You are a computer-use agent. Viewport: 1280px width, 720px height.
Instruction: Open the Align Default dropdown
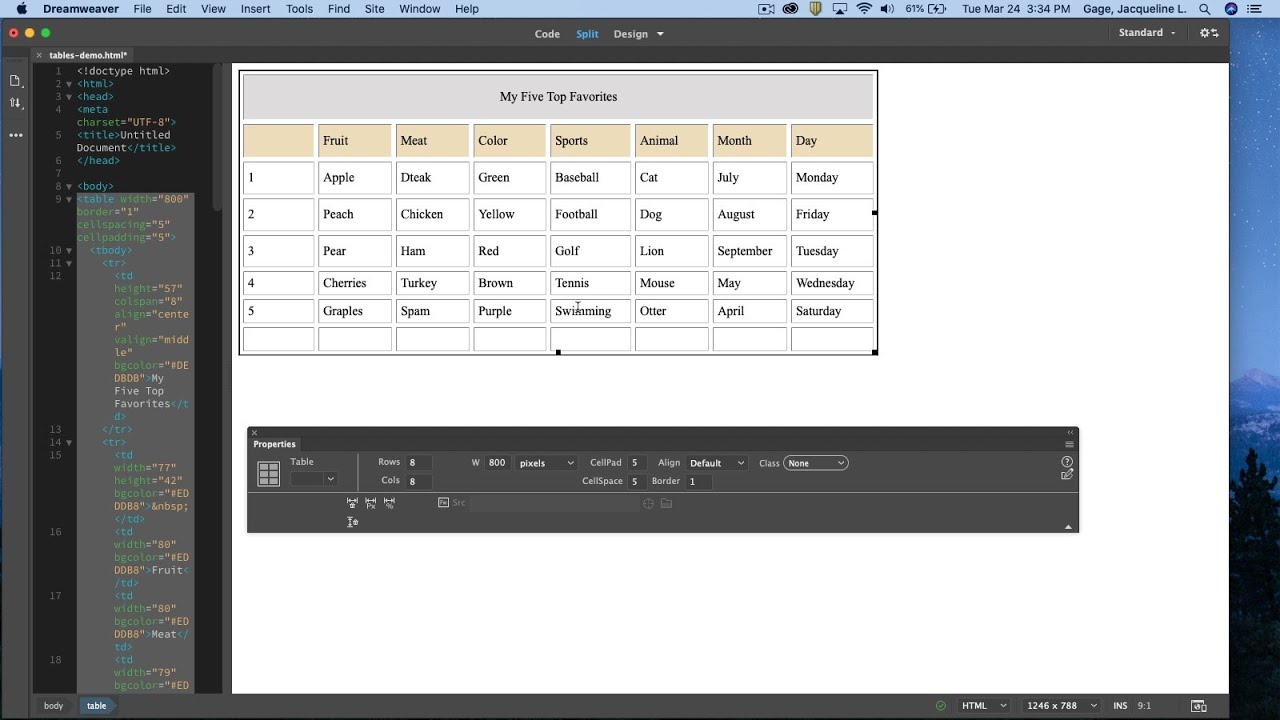click(x=717, y=463)
